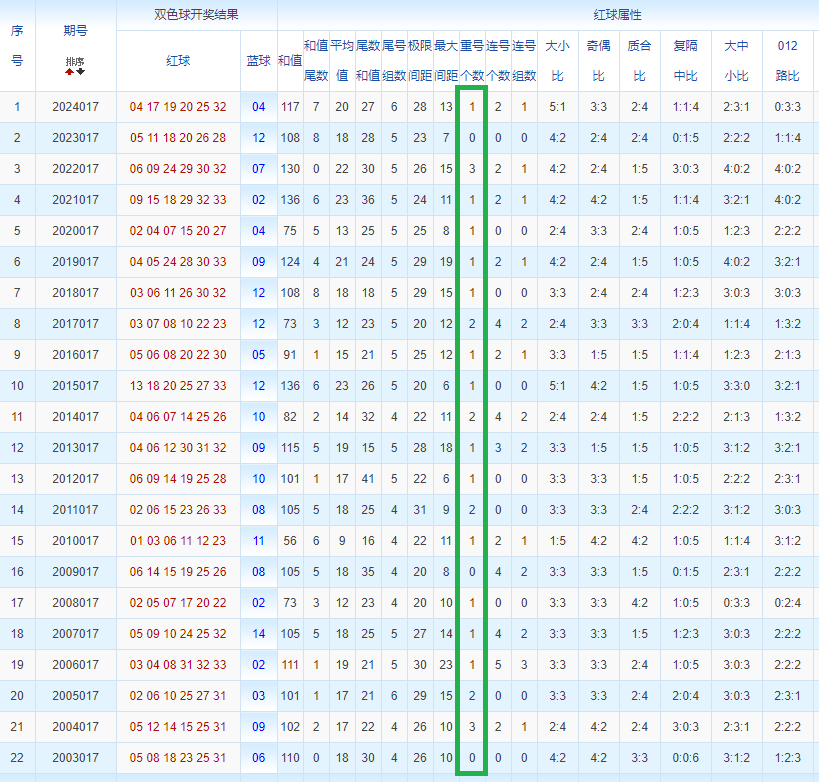Click the 质合比 column header
The image size is (819, 782).
coord(639,61)
